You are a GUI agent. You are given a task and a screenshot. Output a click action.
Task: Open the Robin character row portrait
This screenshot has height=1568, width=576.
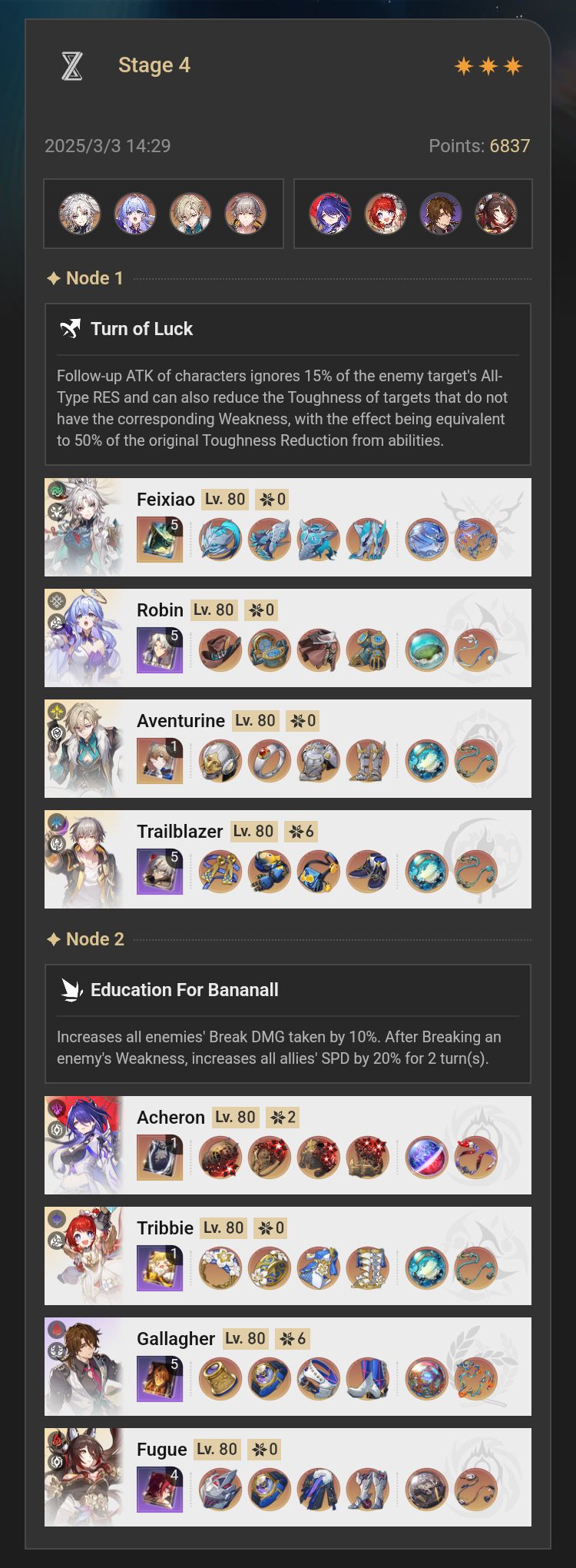[x=84, y=638]
